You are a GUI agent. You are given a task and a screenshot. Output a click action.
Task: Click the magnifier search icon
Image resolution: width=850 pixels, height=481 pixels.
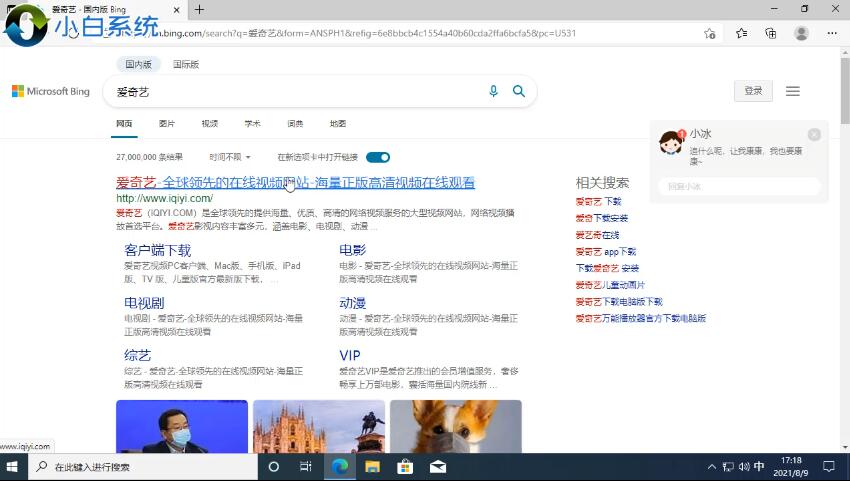click(x=519, y=91)
